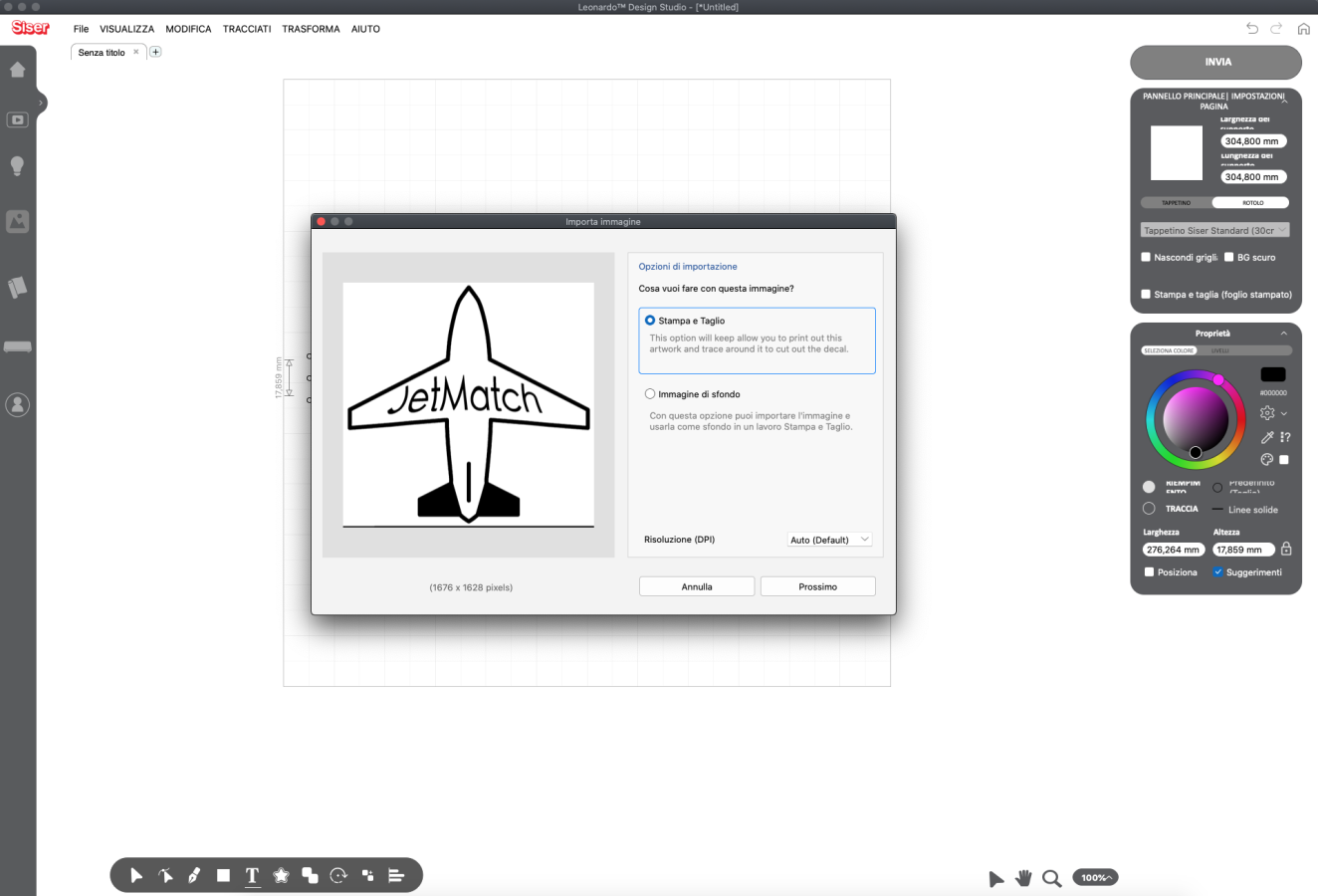Select the pointer tool near zoom controls
This screenshot has height=896, width=1318.
[x=995, y=878]
